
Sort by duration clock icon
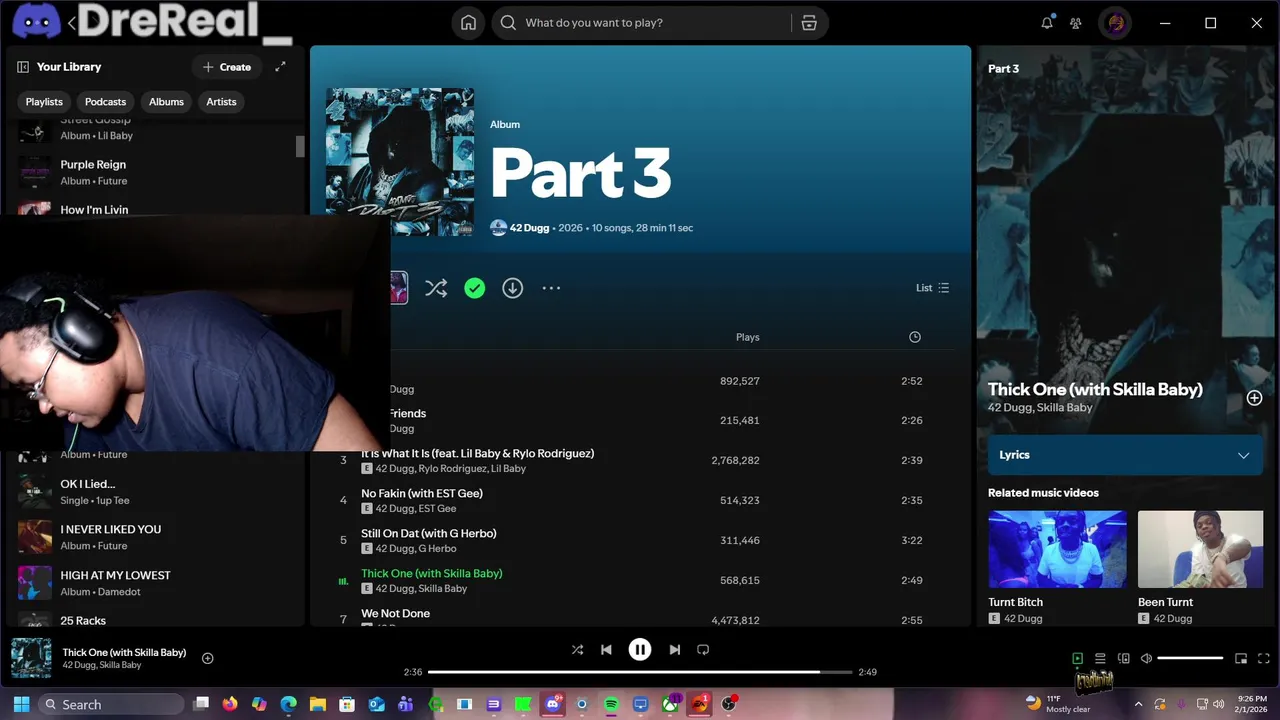(x=914, y=337)
